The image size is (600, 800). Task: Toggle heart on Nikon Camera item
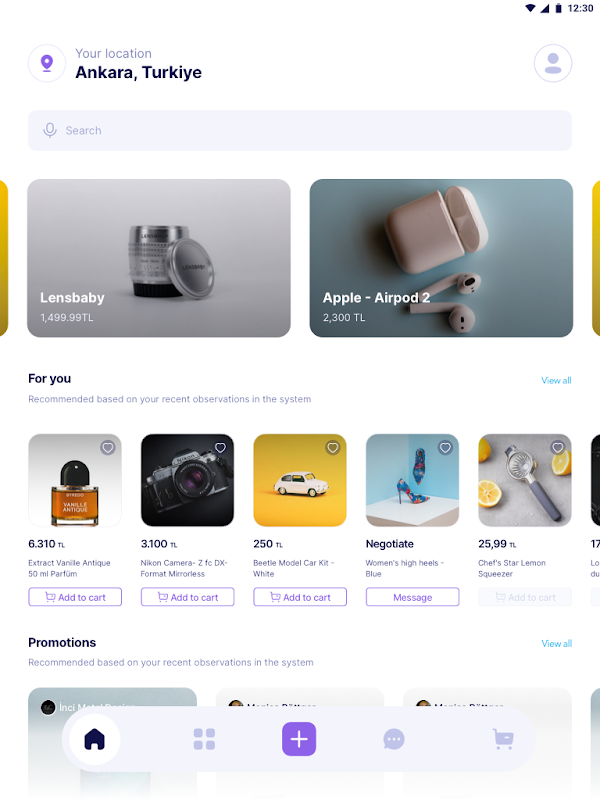(x=220, y=448)
